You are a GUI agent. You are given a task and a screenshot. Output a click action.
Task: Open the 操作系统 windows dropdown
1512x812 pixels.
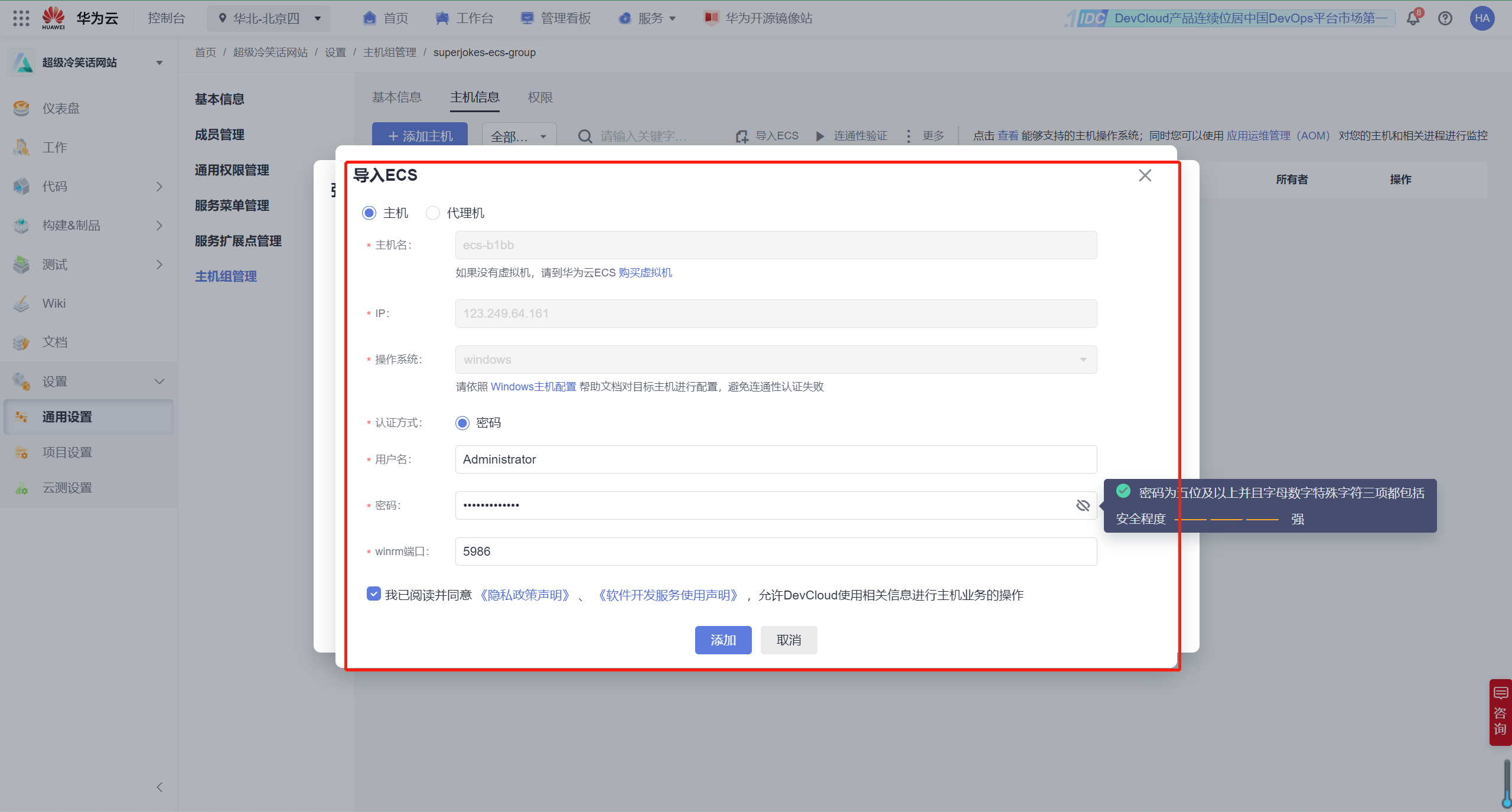(x=776, y=360)
